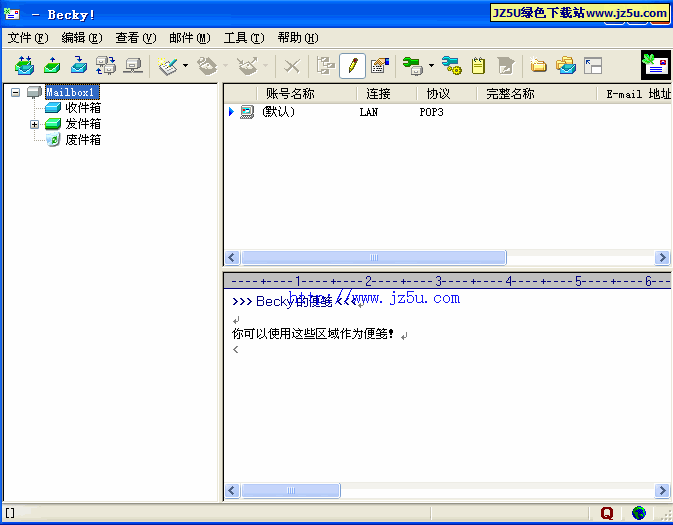
Task: Create a new folder with folder icon
Action: pos(538,65)
